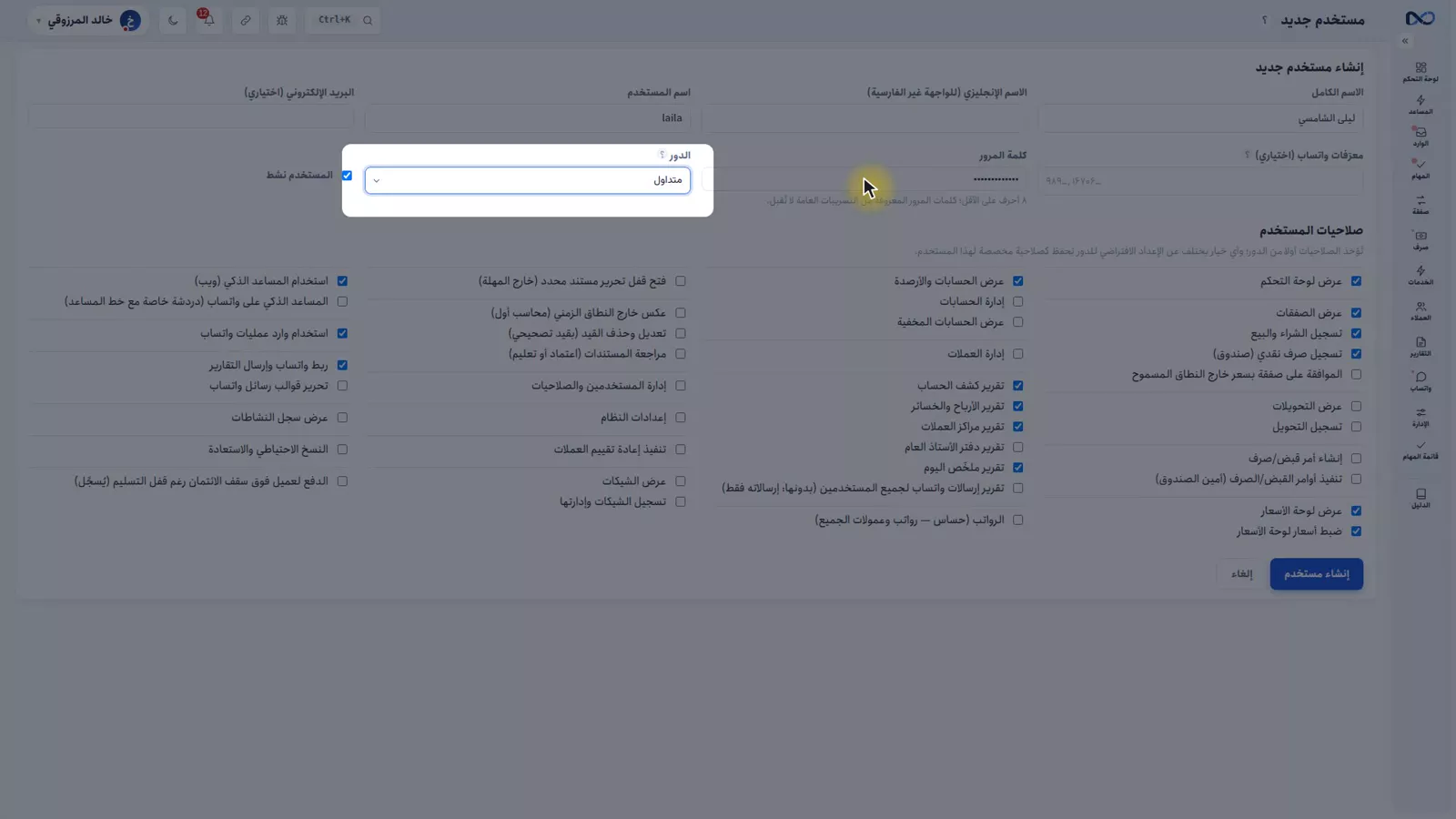
Task: Uncheck تقرير الأرباح والخسائر permission
Action: tap(1017, 407)
